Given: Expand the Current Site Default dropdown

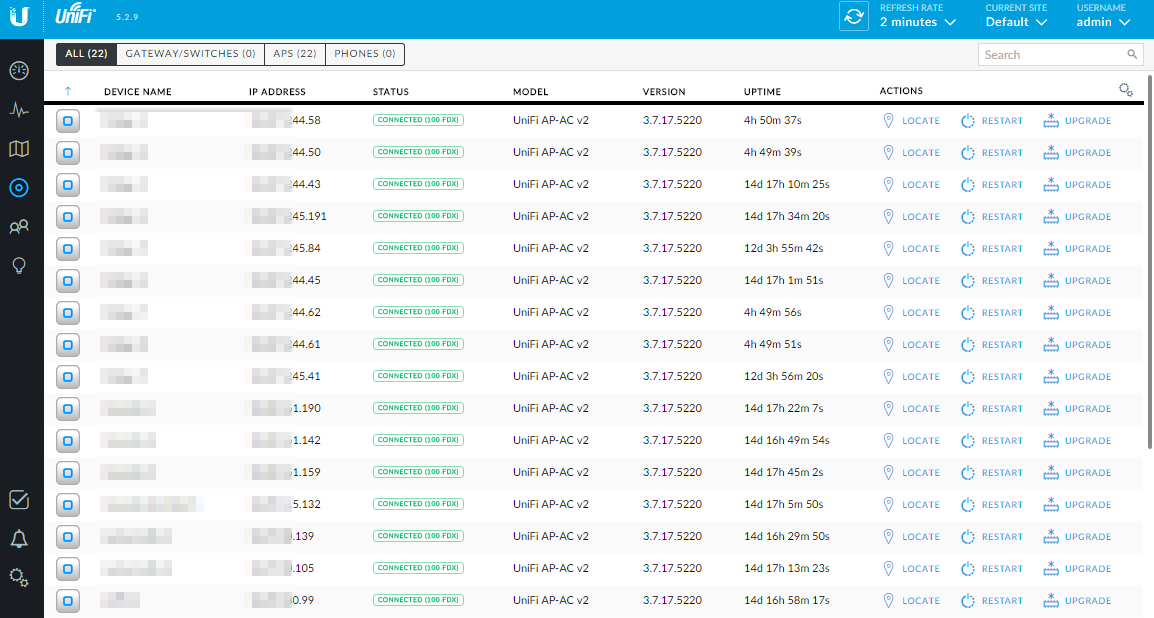Looking at the screenshot, I should [x=1016, y=22].
